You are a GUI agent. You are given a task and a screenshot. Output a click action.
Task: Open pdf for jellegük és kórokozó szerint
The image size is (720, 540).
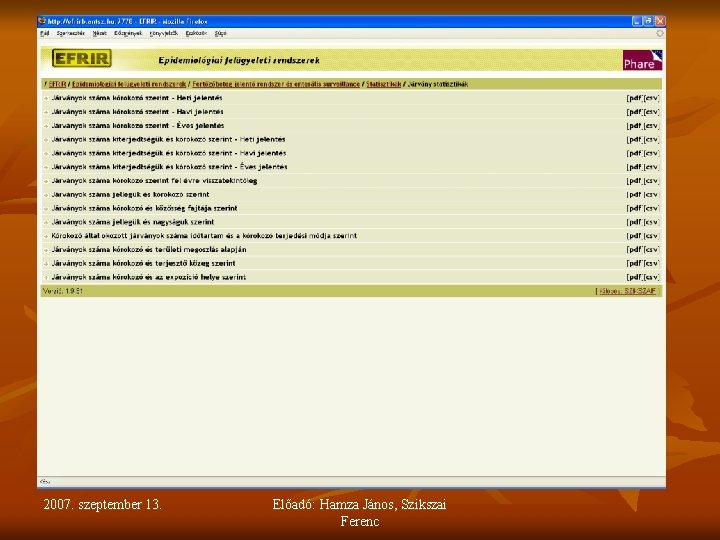coord(634,194)
